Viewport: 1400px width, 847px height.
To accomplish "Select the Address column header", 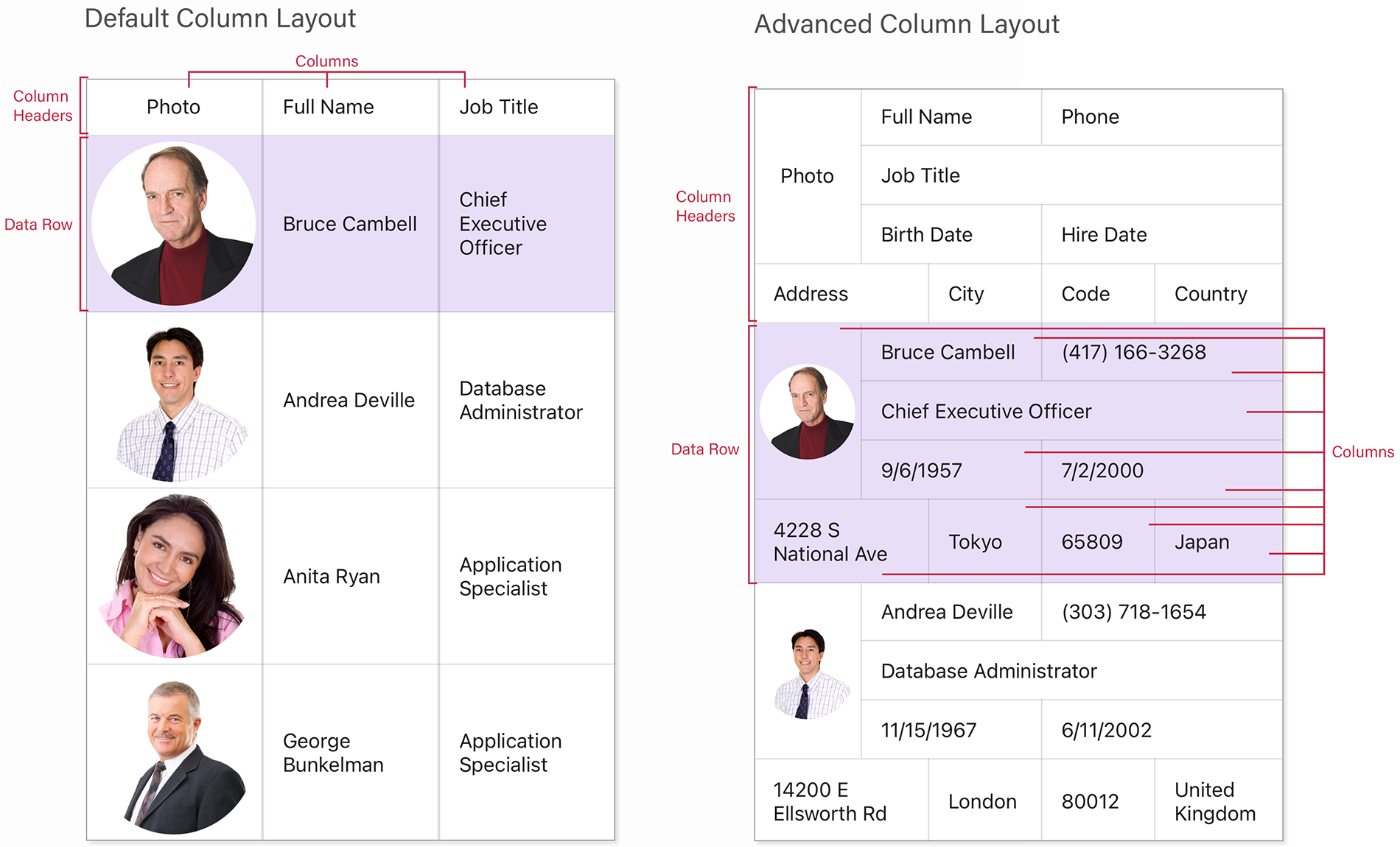I will pyautogui.click(x=811, y=294).
